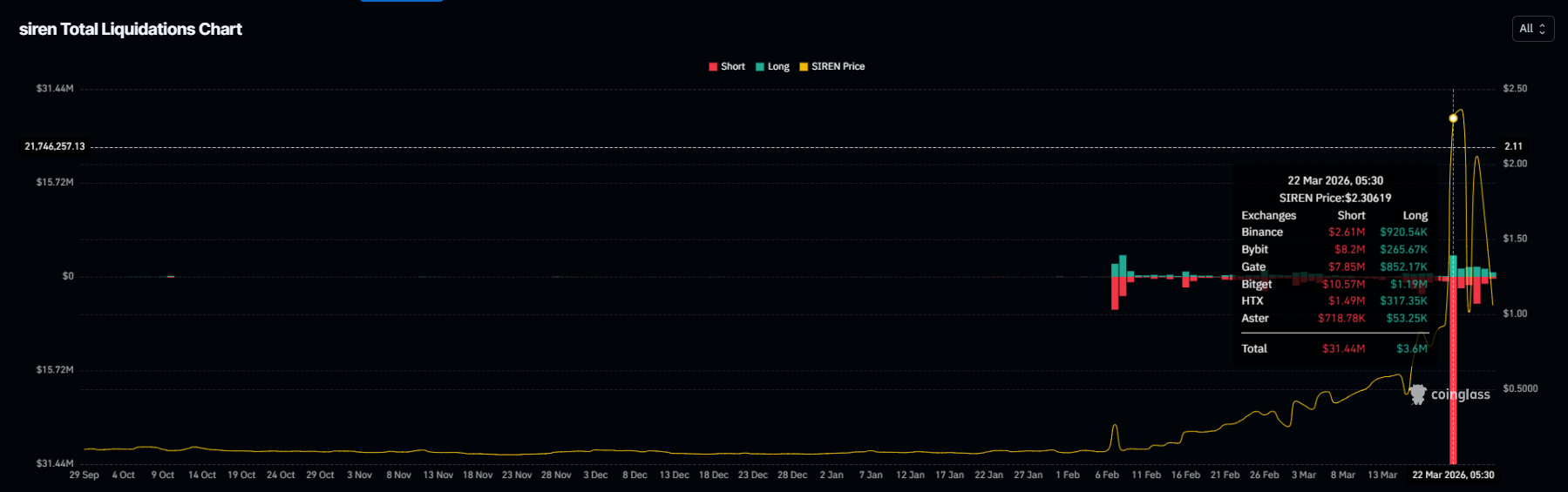Click the 13 Mar x-axis date label

(x=1382, y=475)
